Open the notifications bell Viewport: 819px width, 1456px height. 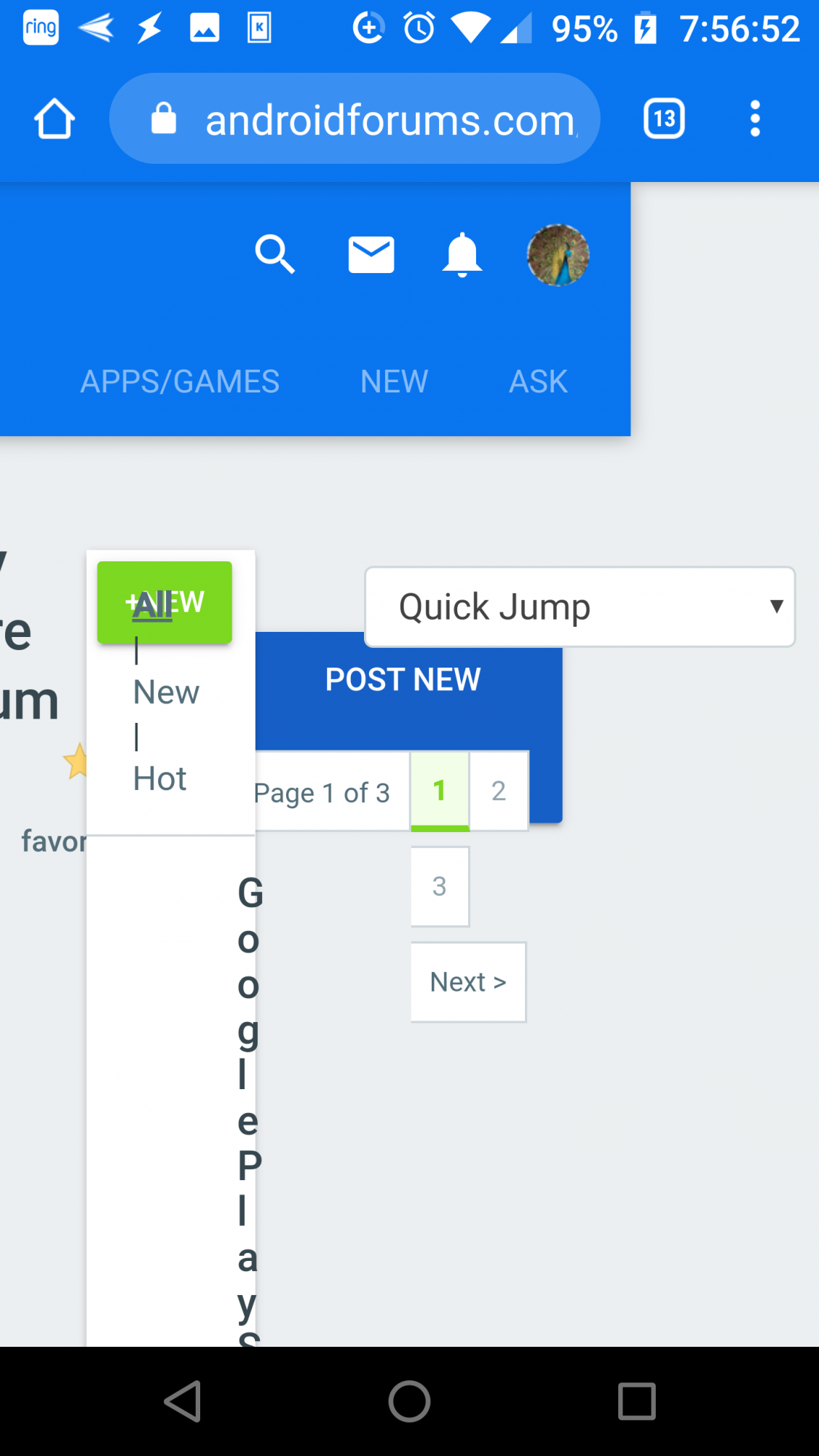462,255
